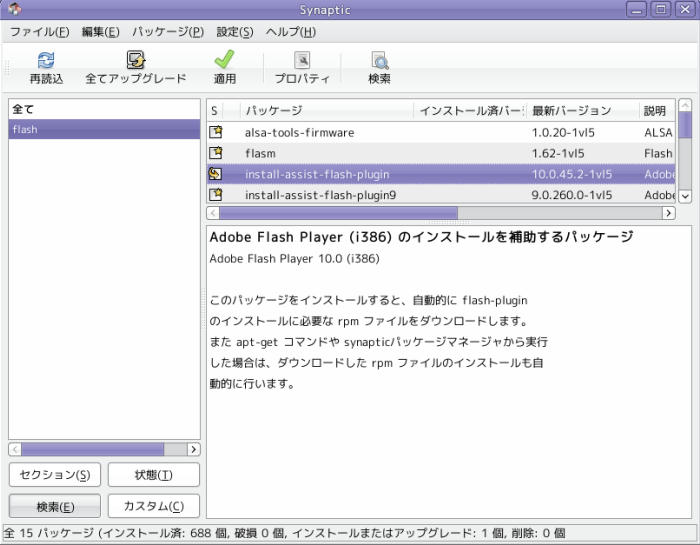Click status icon of alsa-tools-firmware
The width and height of the screenshot is (700, 545).
pos(216,132)
